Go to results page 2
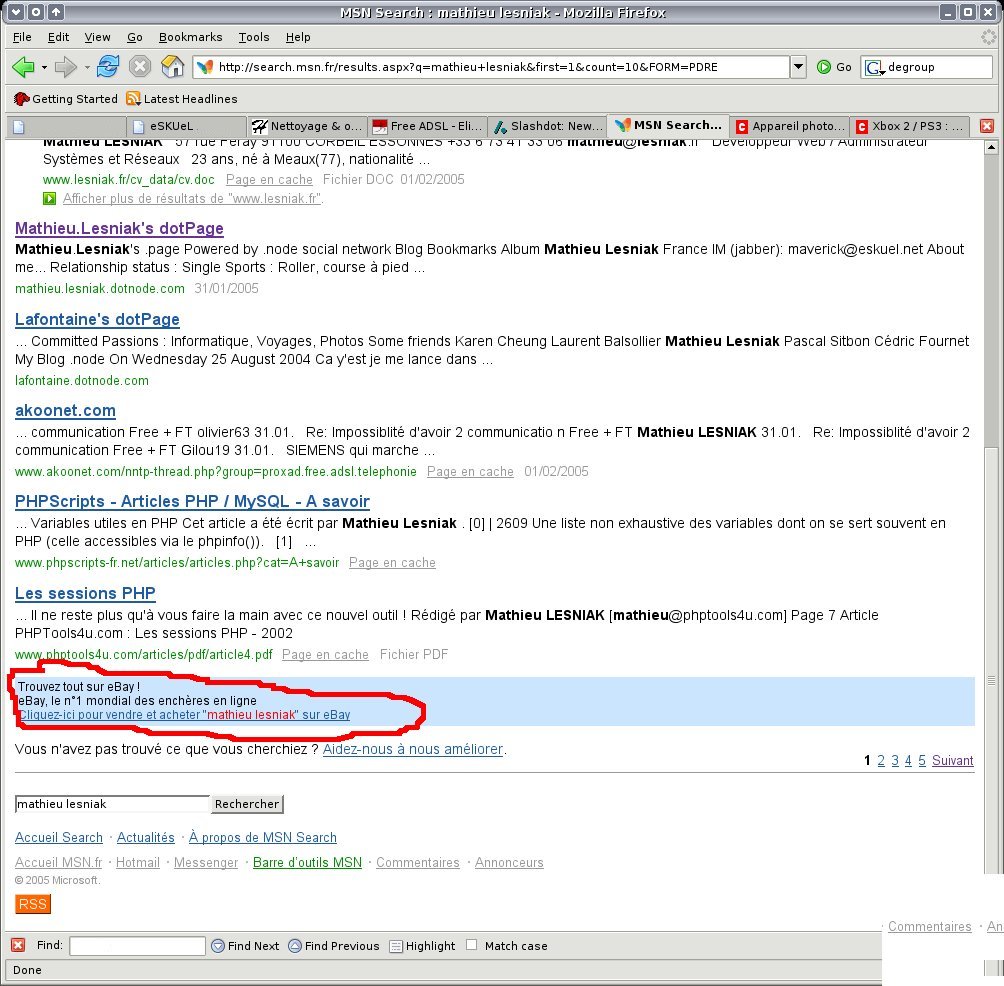The width and height of the screenshot is (1004, 986). coord(881,761)
